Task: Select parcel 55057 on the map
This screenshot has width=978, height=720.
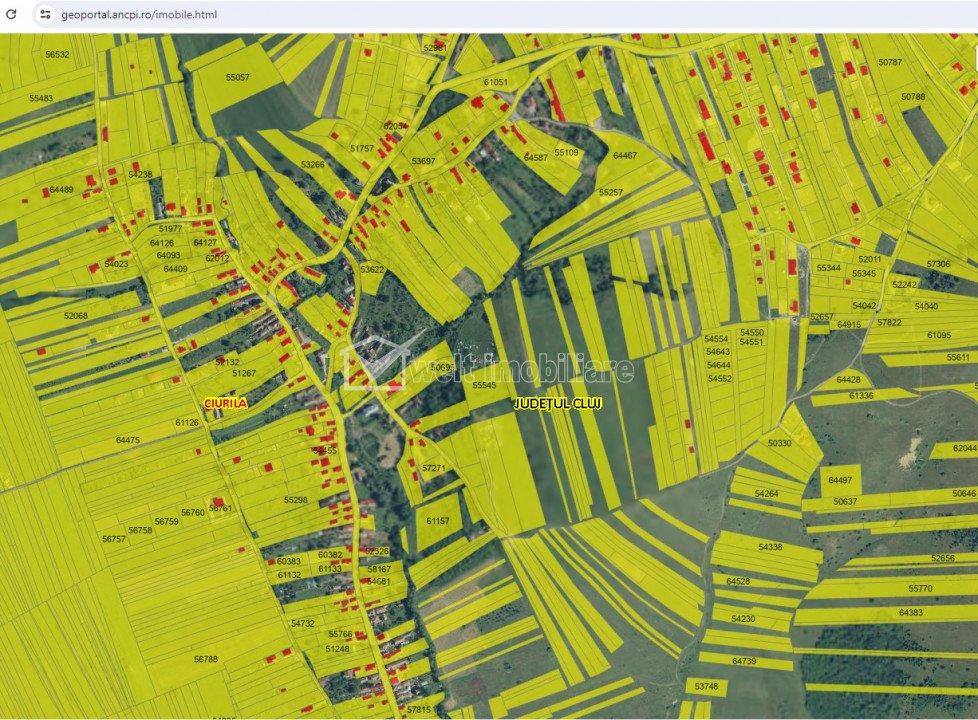Action: point(238,77)
